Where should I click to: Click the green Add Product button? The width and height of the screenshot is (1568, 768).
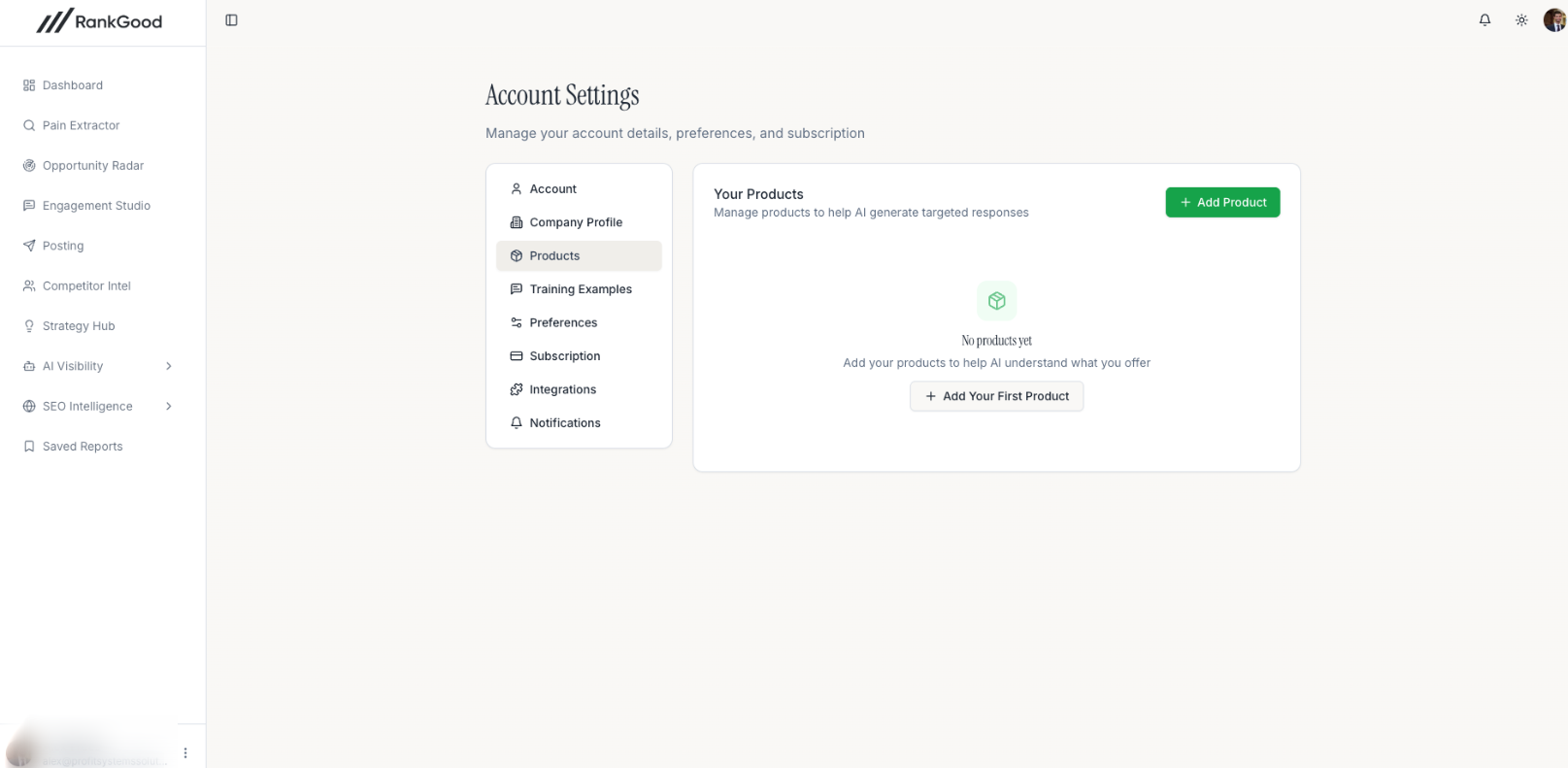(x=1222, y=202)
